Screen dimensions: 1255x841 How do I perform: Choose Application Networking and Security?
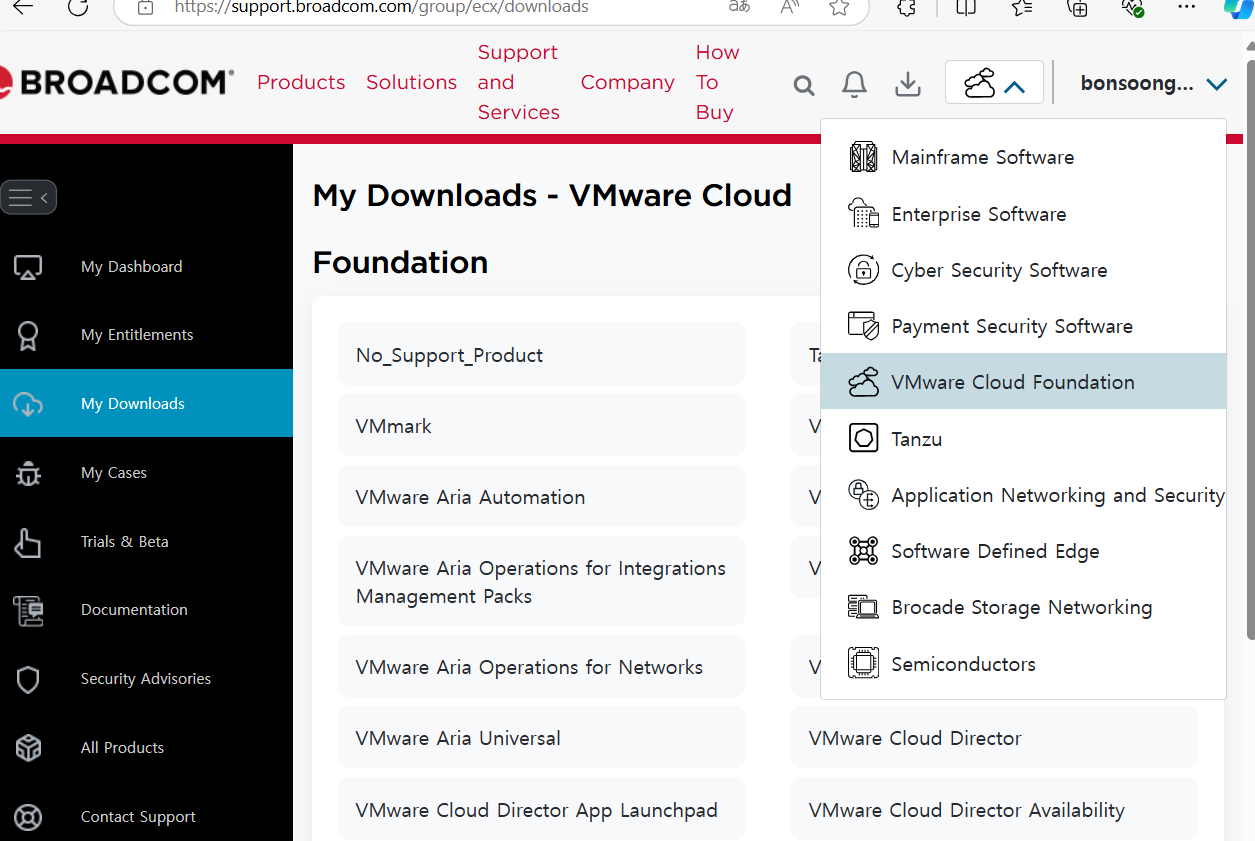point(1023,495)
